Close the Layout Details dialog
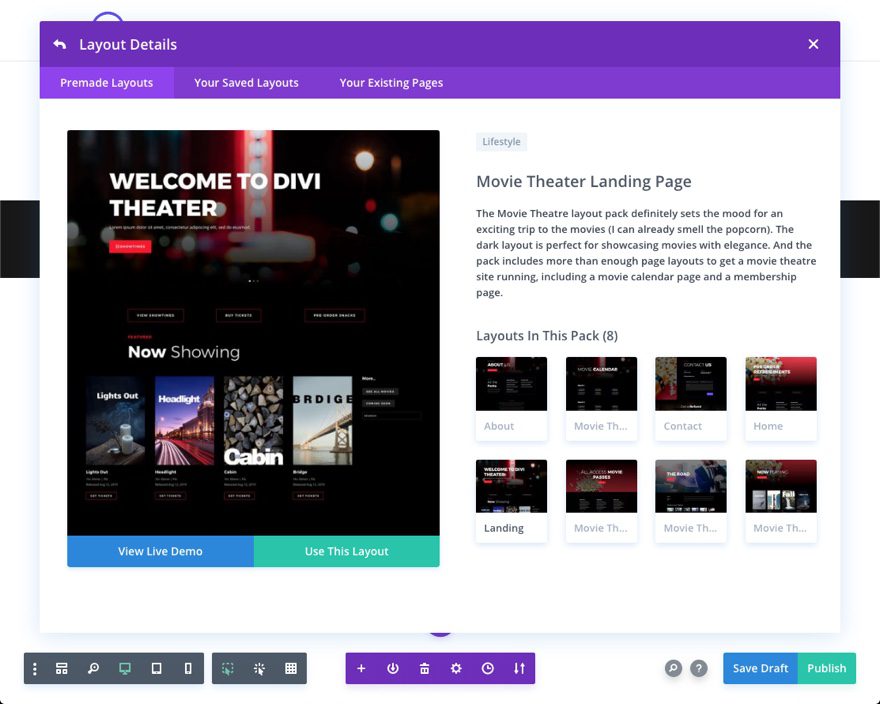 click(813, 44)
